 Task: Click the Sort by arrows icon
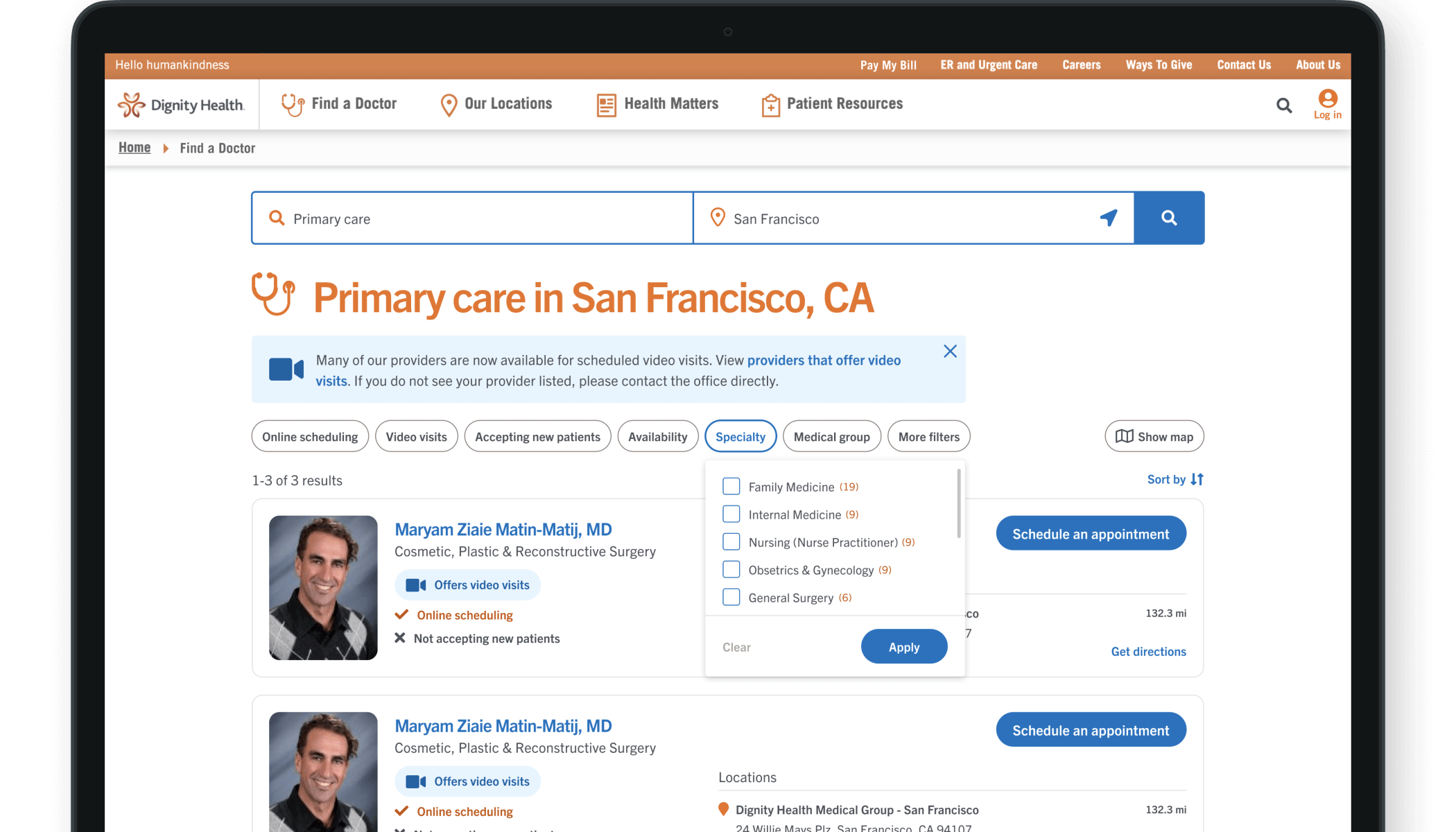(1197, 479)
